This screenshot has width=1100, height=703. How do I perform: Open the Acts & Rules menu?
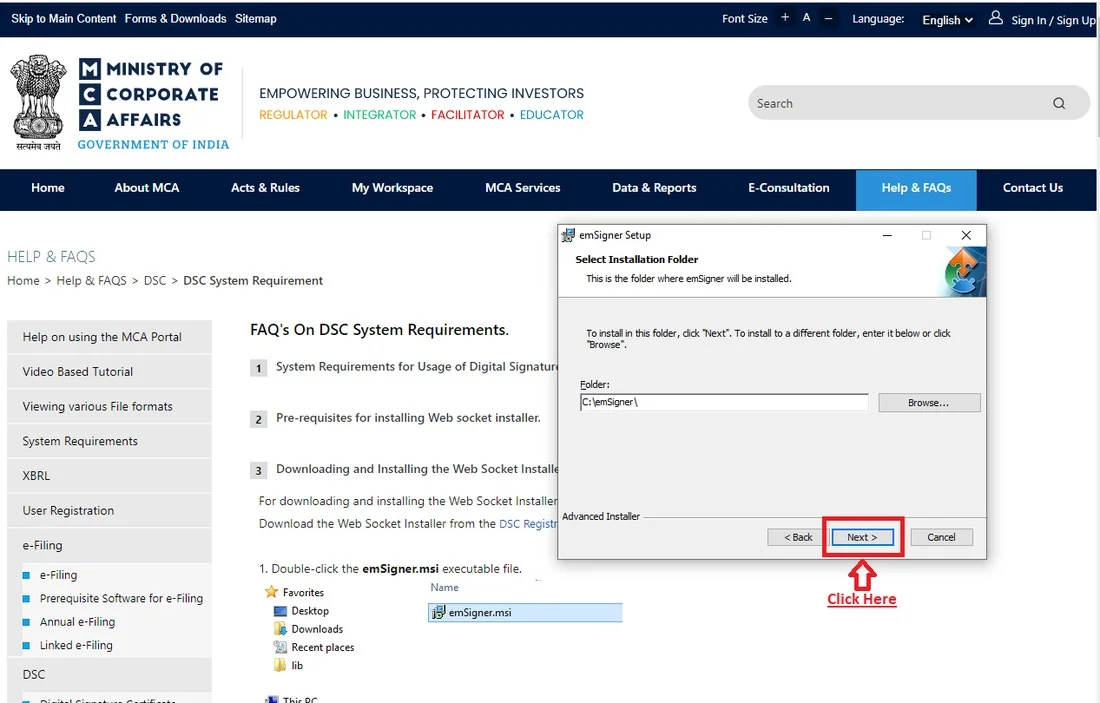coord(265,188)
